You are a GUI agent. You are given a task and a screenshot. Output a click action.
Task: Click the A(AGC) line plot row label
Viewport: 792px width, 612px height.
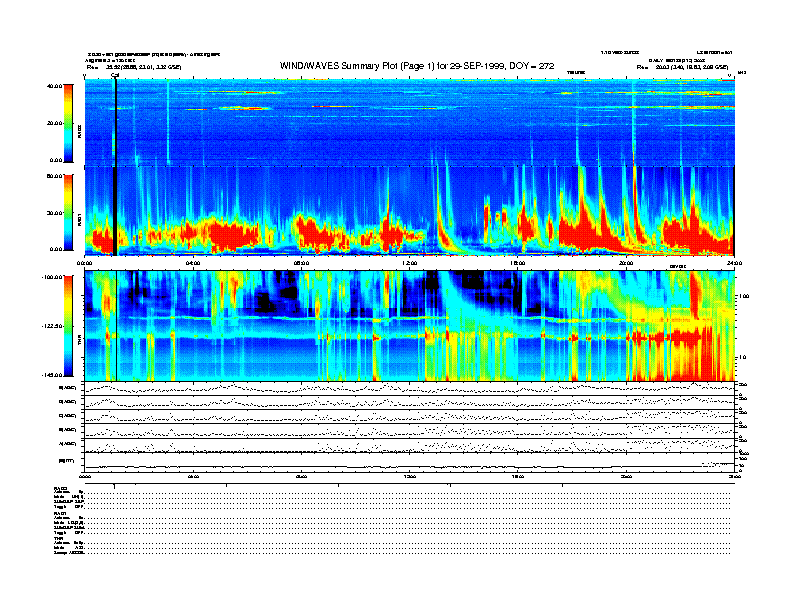click(68, 444)
